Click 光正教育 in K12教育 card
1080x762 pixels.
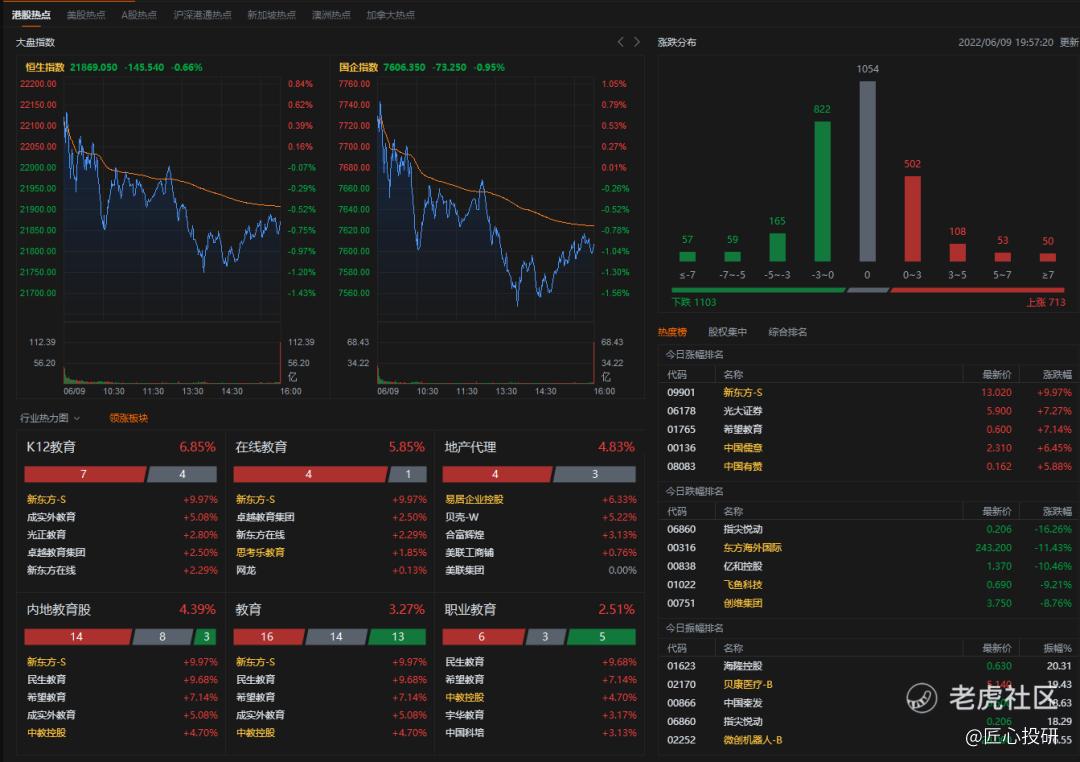[46, 535]
